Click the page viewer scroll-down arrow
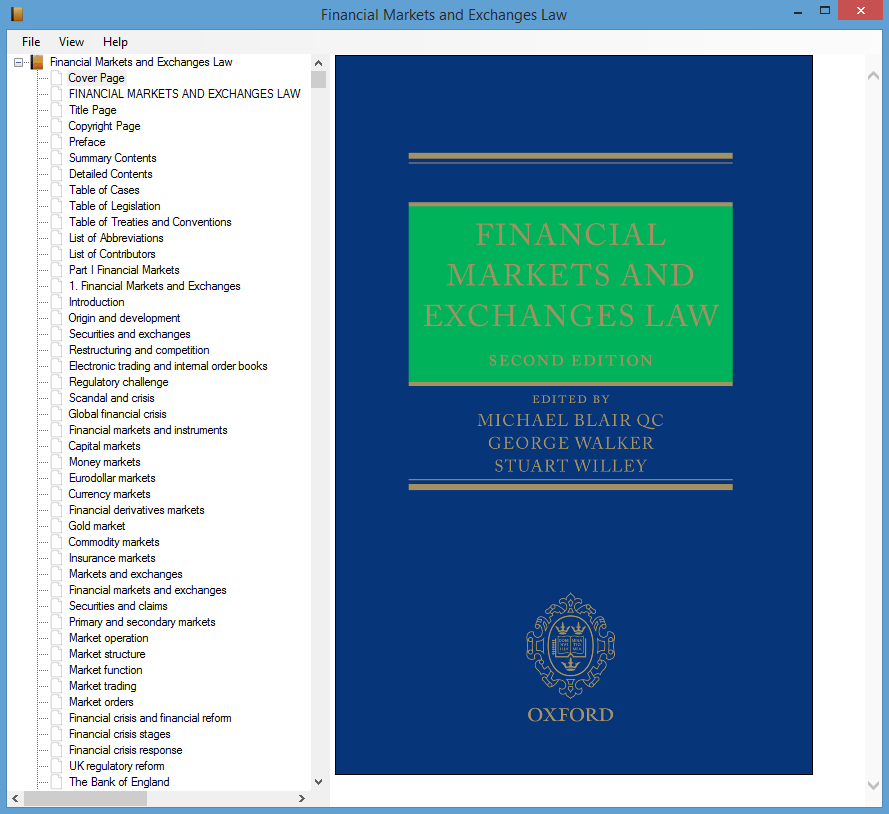Image resolution: width=889 pixels, height=814 pixels. (x=873, y=785)
